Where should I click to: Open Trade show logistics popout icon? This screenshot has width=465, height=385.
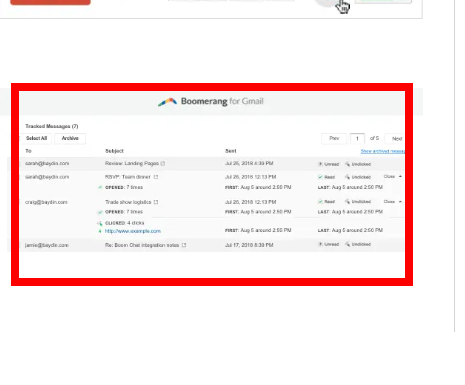(156, 202)
